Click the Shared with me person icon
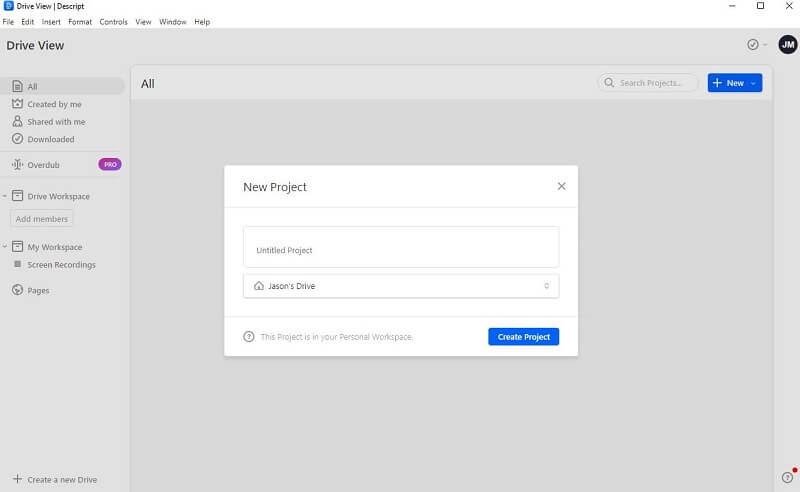This screenshot has width=800, height=492. coord(17,121)
